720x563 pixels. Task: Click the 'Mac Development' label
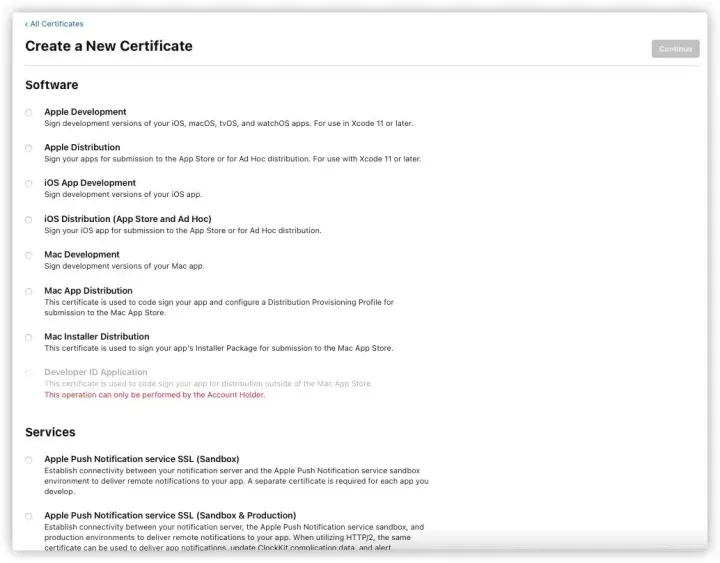tap(82, 254)
